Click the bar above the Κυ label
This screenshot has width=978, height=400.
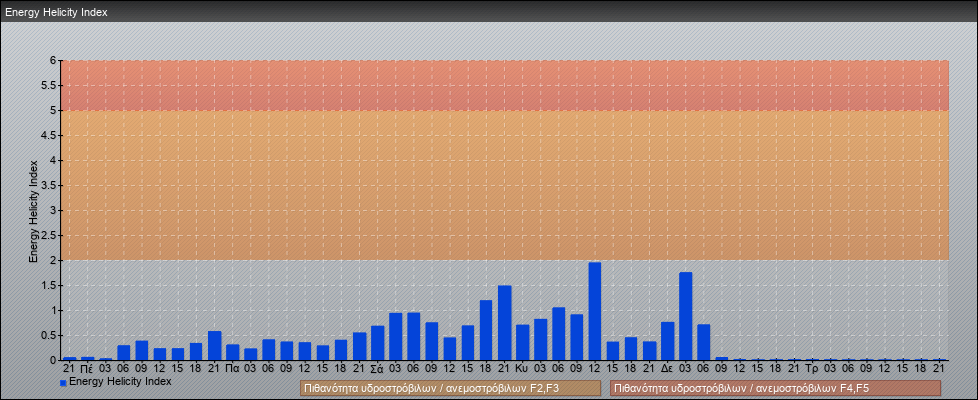pyautogui.click(x=522, y=343)
